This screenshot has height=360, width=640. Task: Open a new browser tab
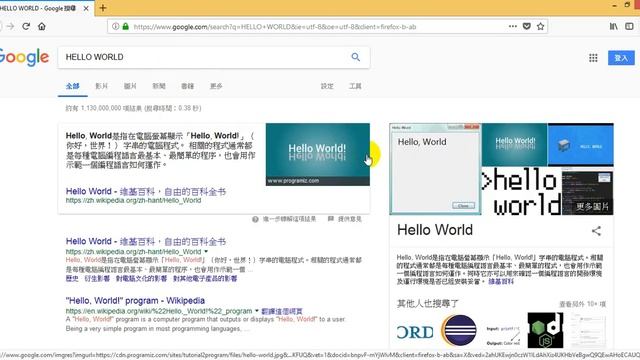pos(103,8)
